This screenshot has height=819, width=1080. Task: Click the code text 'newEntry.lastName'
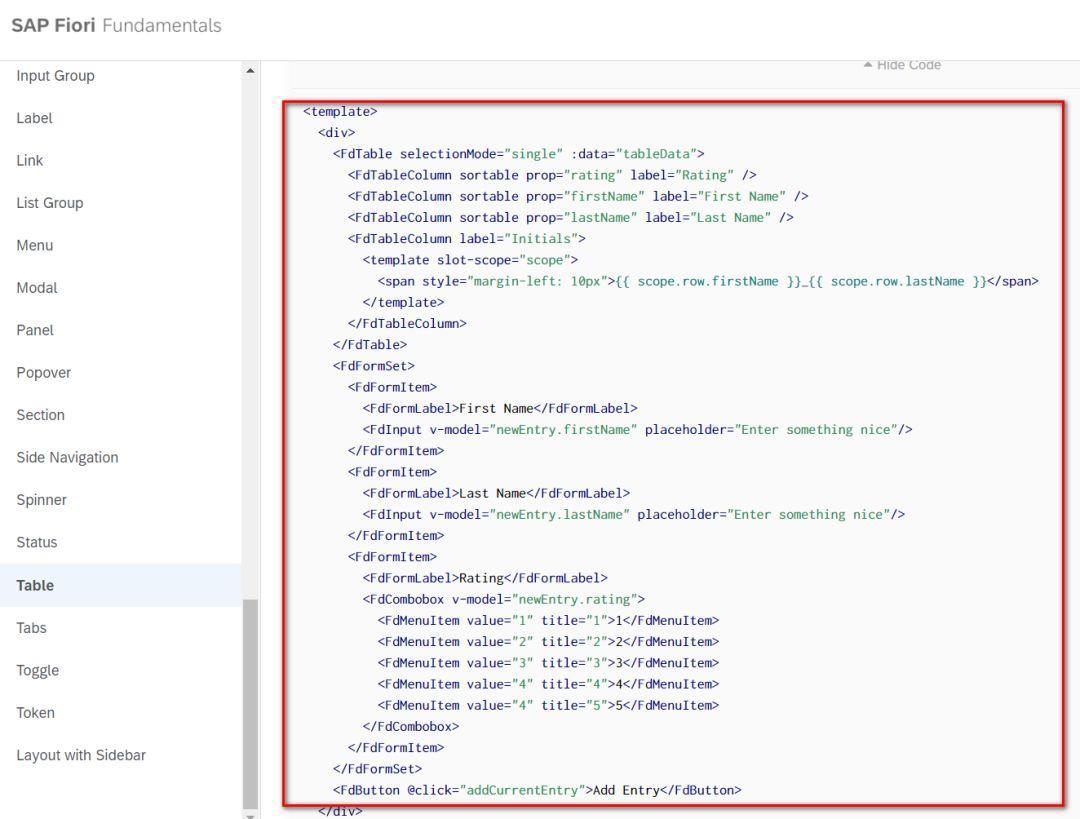pos(559,515)
